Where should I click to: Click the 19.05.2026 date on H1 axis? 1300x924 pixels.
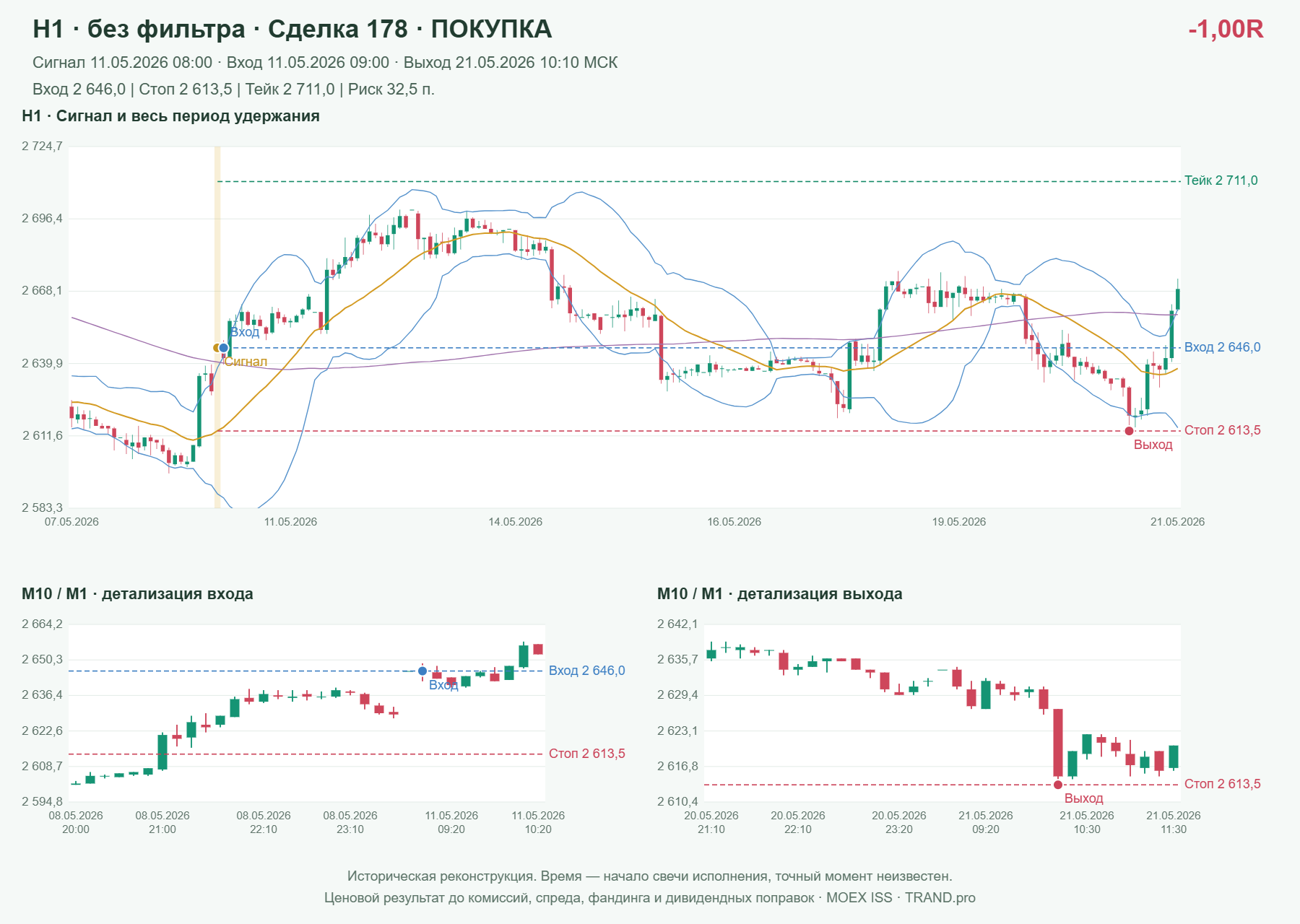[958, 522]
